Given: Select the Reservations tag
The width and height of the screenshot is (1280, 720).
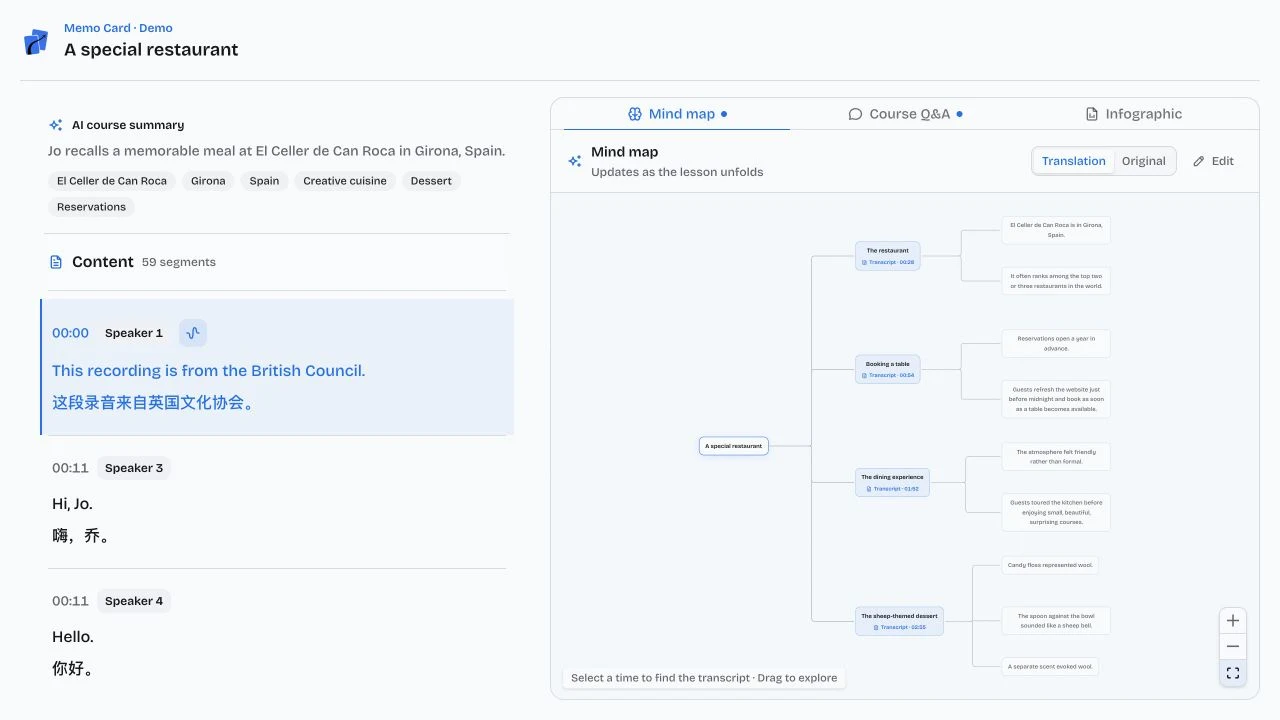Looking at the screenshot, I should [91, 207].
